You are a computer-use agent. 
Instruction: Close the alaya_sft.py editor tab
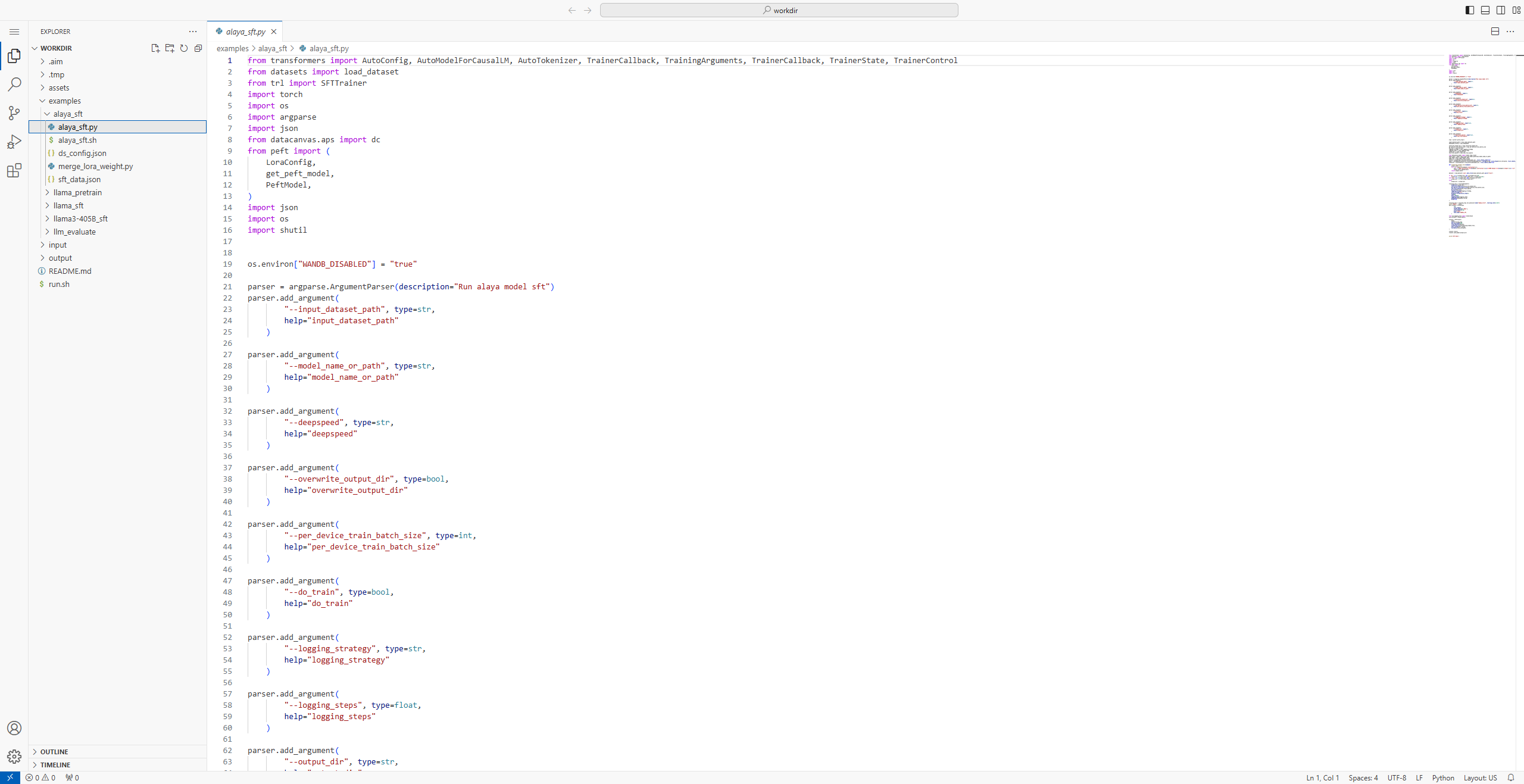click(274, 32)
